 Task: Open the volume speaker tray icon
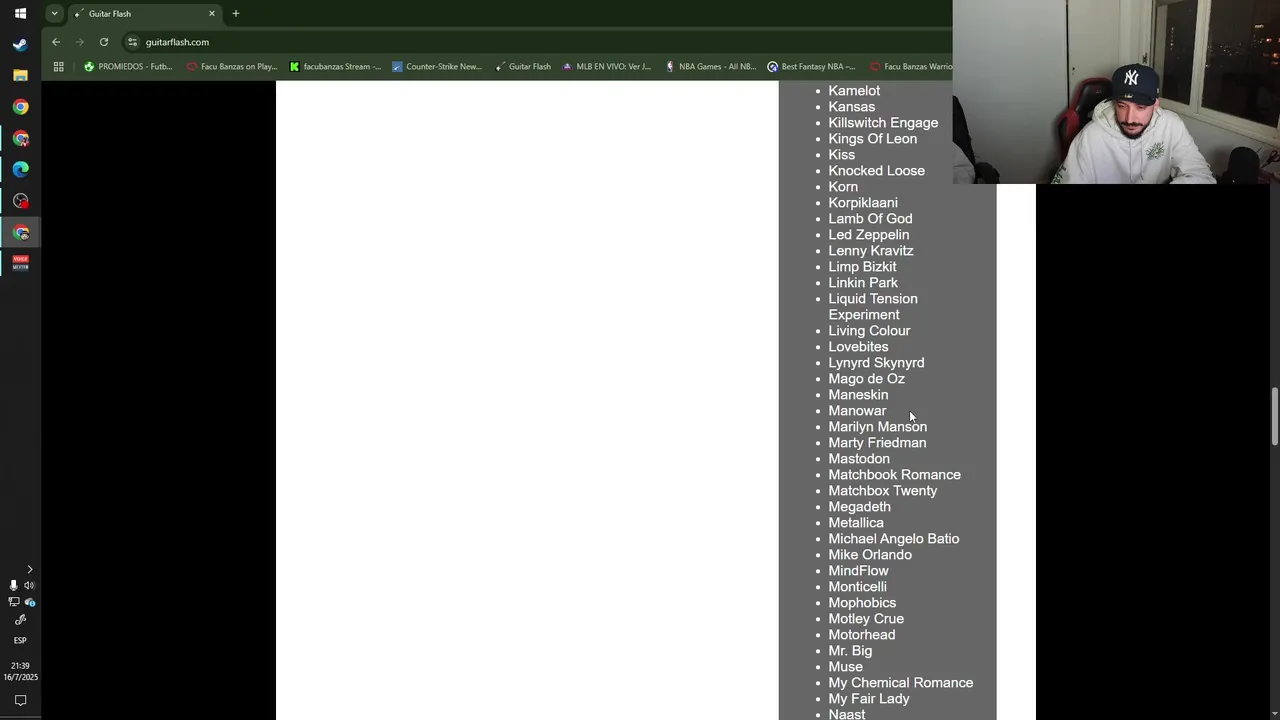point(29,585)
